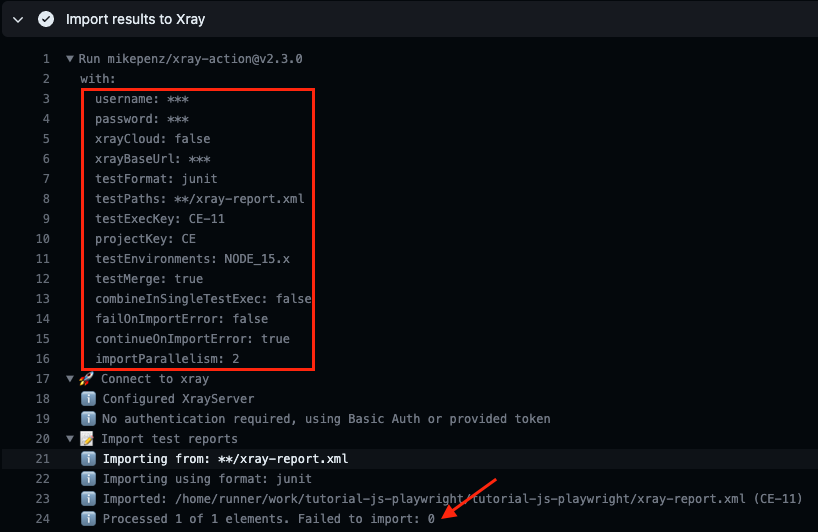
Task: Click the highlighted Importing from log line
Action: (x=410, y=459)
